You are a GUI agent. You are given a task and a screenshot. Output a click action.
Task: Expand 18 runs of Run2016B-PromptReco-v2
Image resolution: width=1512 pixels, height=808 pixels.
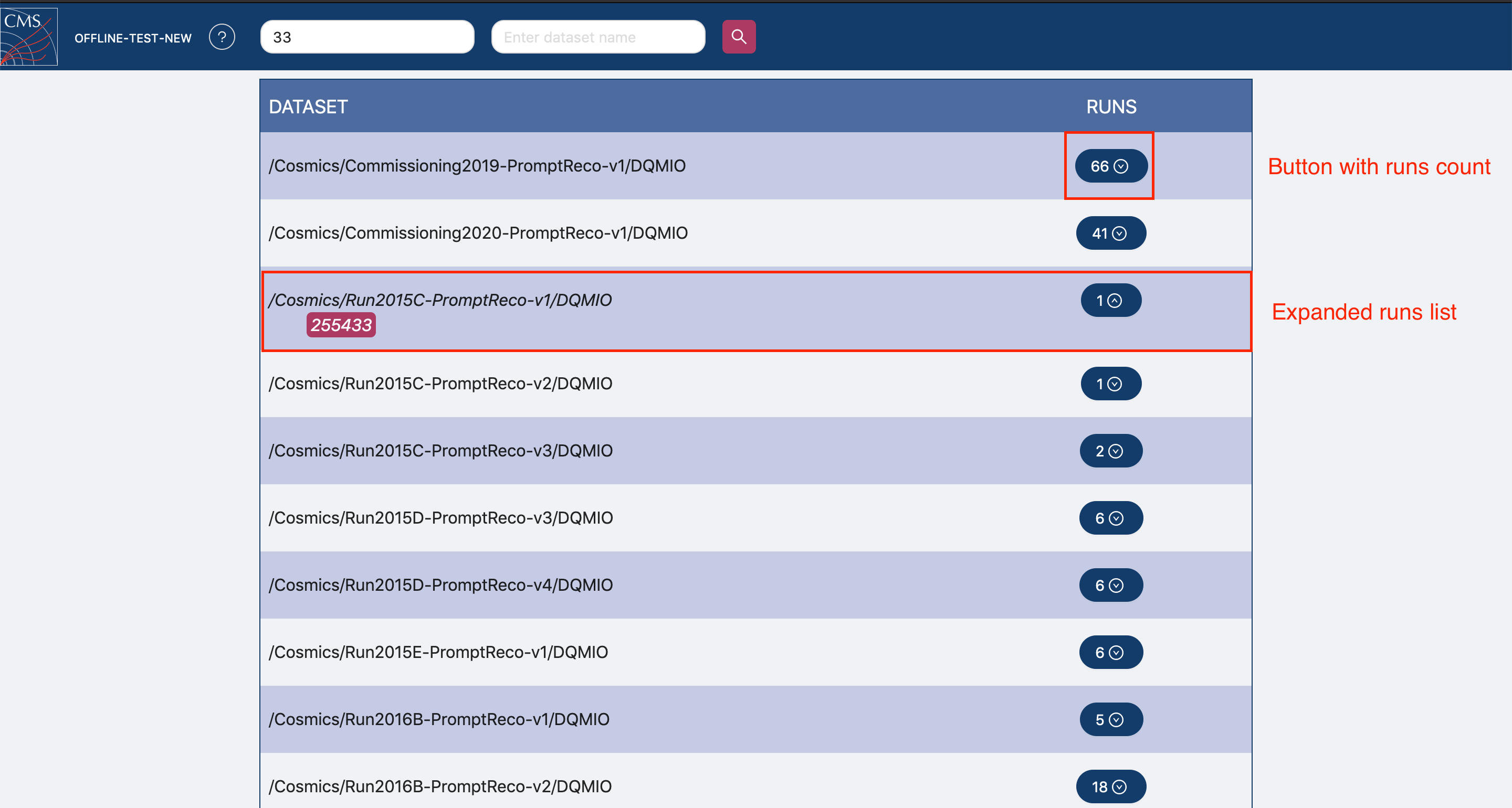click(x=1110, y=786)
